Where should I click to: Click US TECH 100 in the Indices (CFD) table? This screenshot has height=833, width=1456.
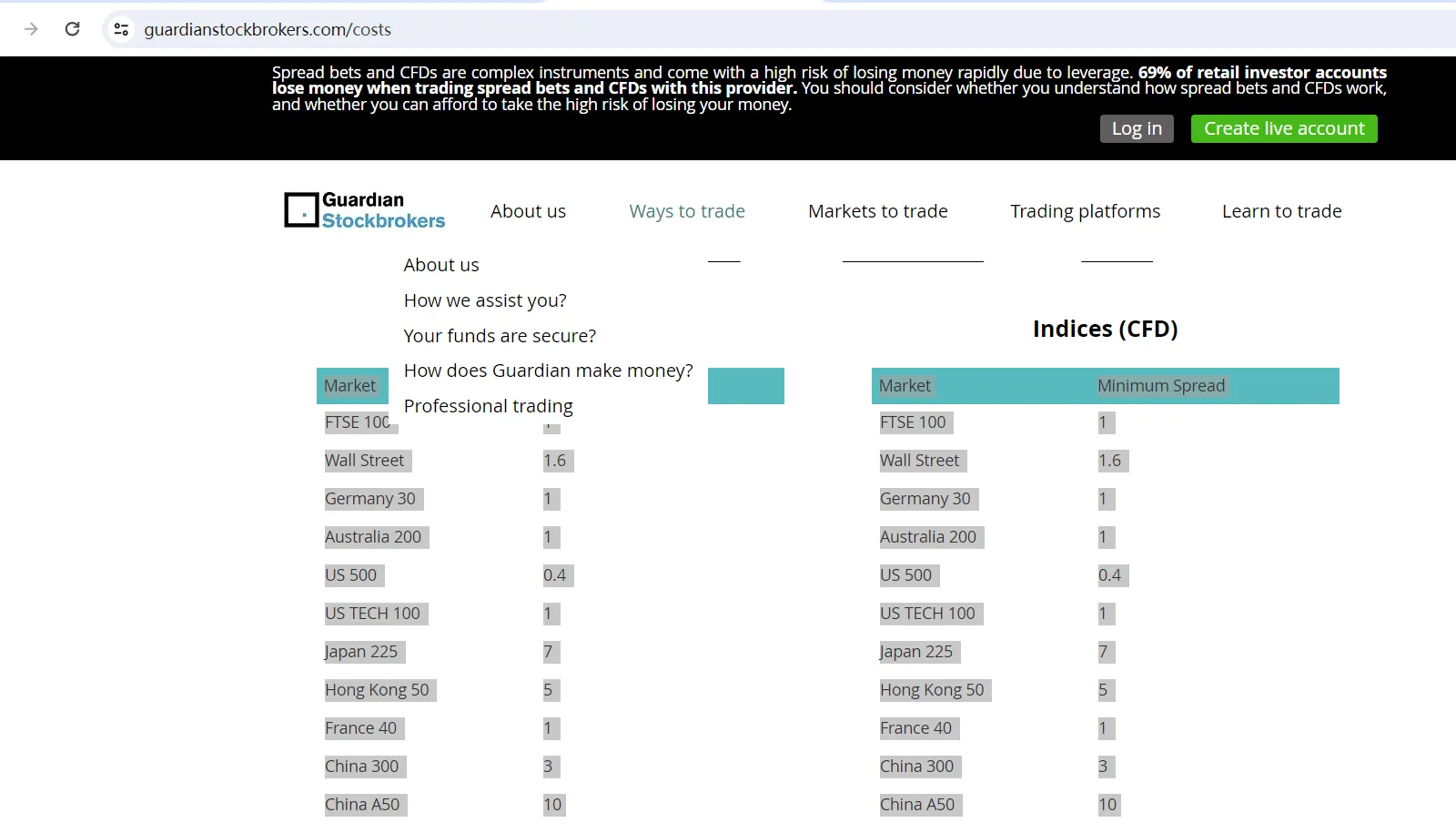[x=927, y=614]
